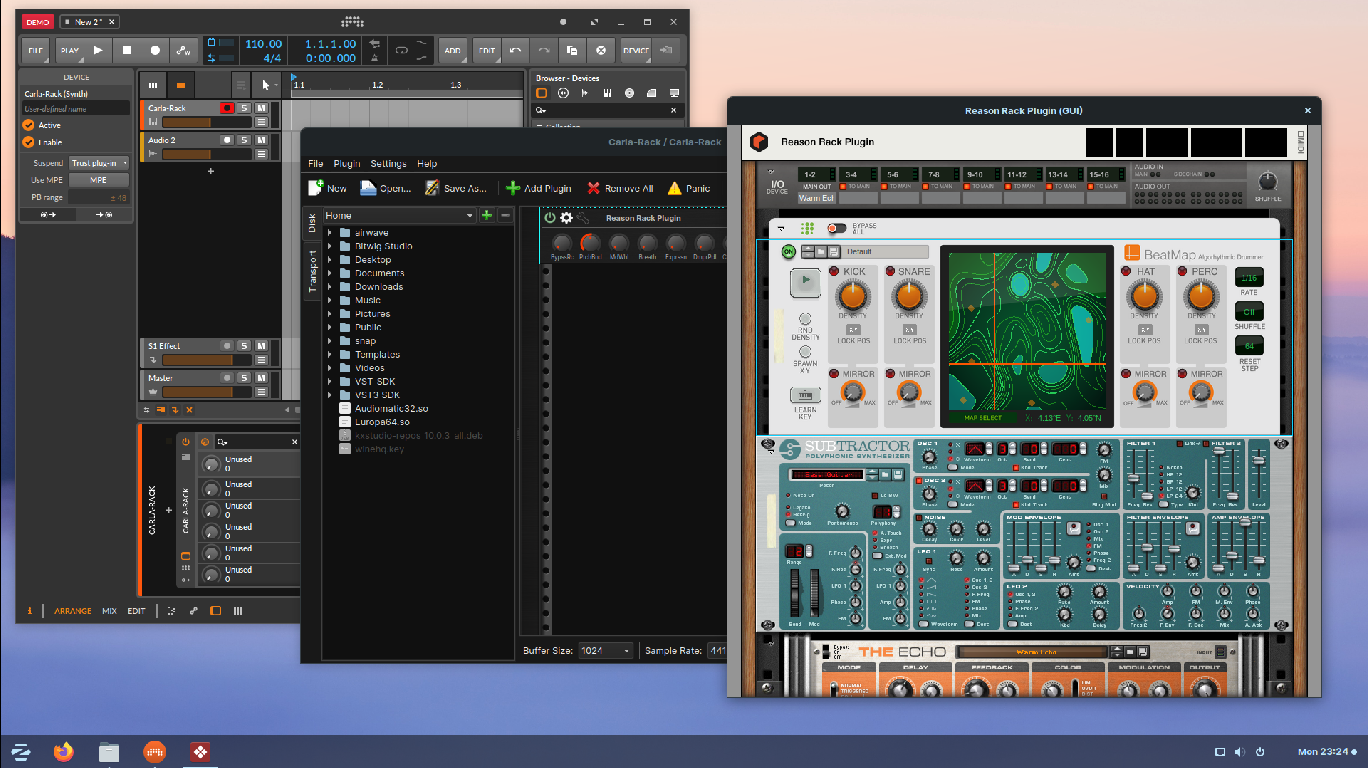Click the green plus next to Home
This screenshot has height=768, width=1368.
(487, 215)
